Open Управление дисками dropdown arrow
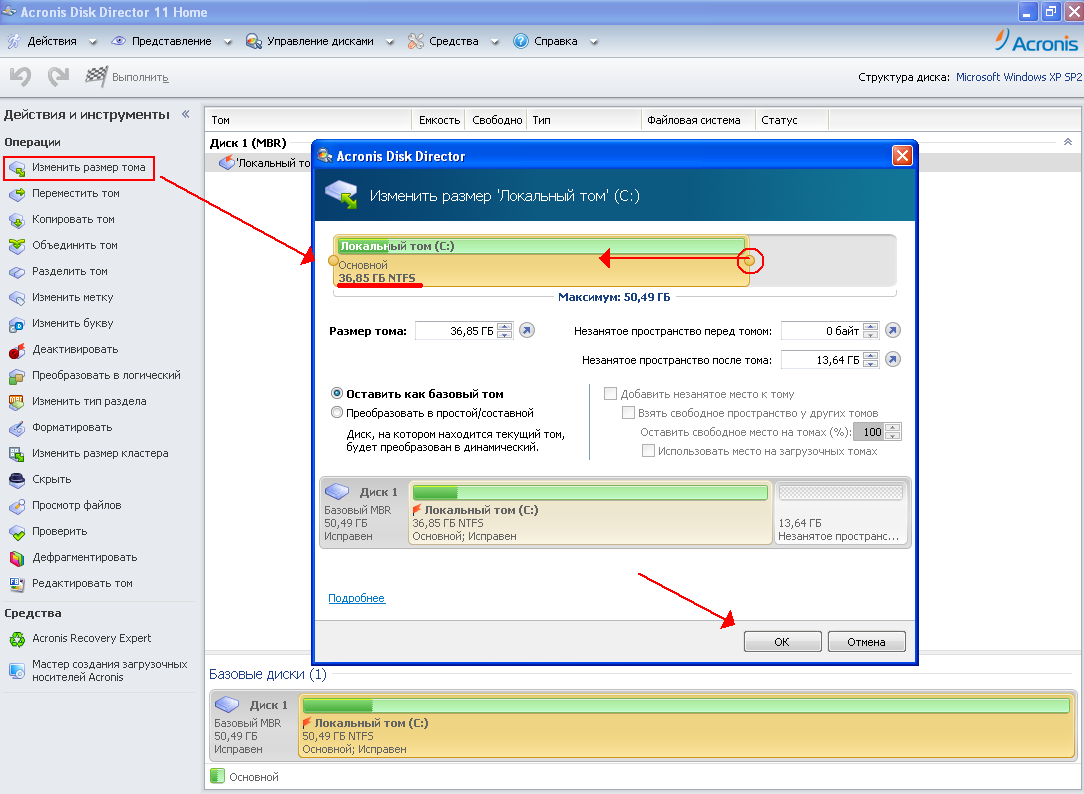The height and width of the screenshot is (794, 1084). 390,42
